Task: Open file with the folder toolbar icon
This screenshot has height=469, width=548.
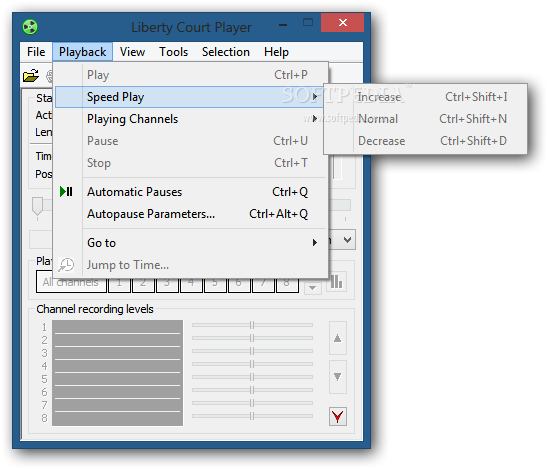Action: [31, 75]
